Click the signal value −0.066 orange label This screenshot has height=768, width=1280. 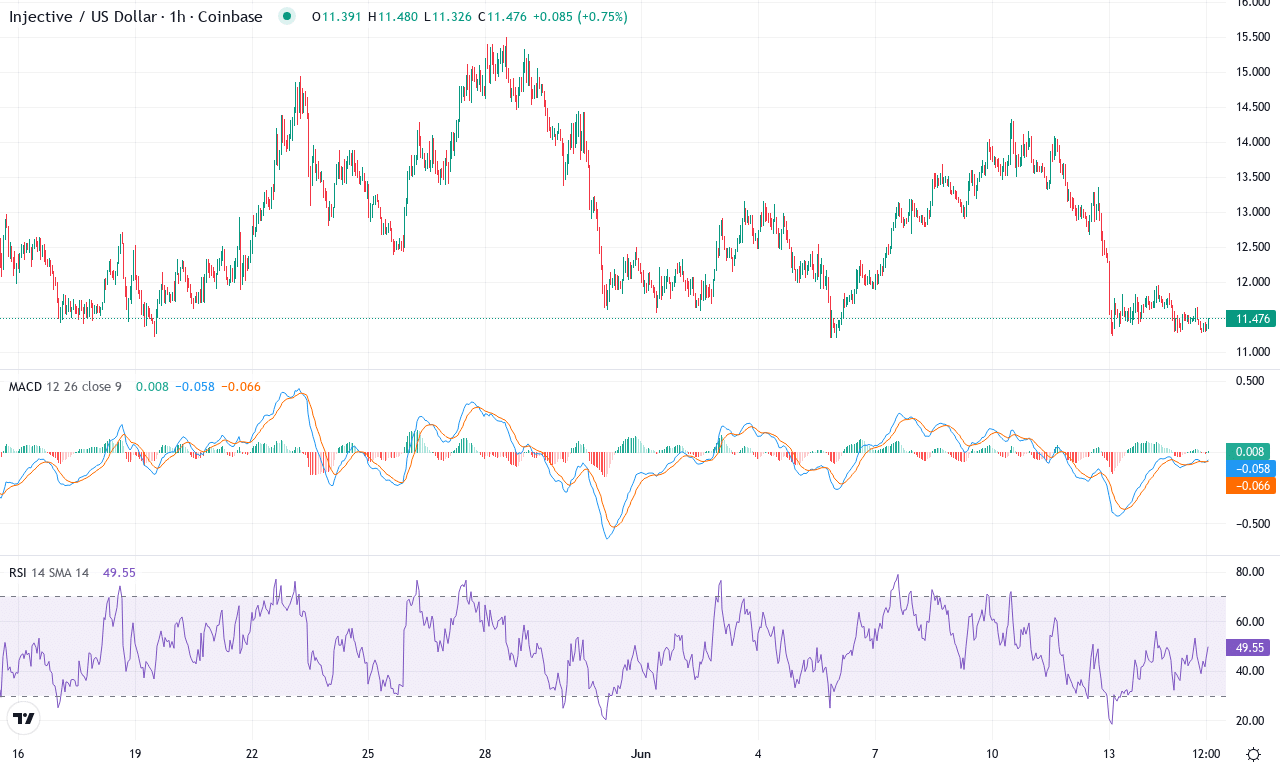(x=1252, y=485)
